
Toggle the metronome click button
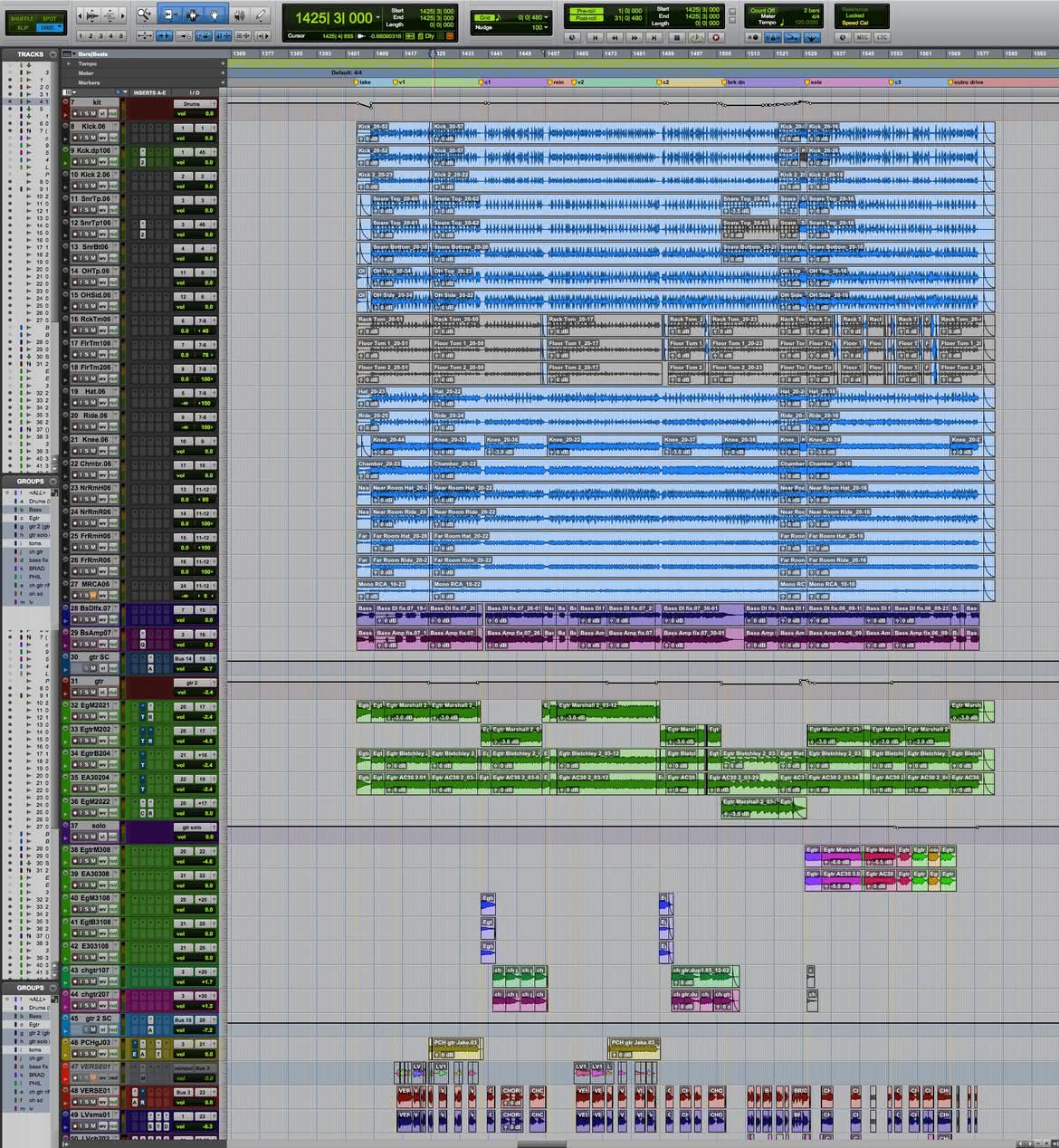(x=772, y=38)
